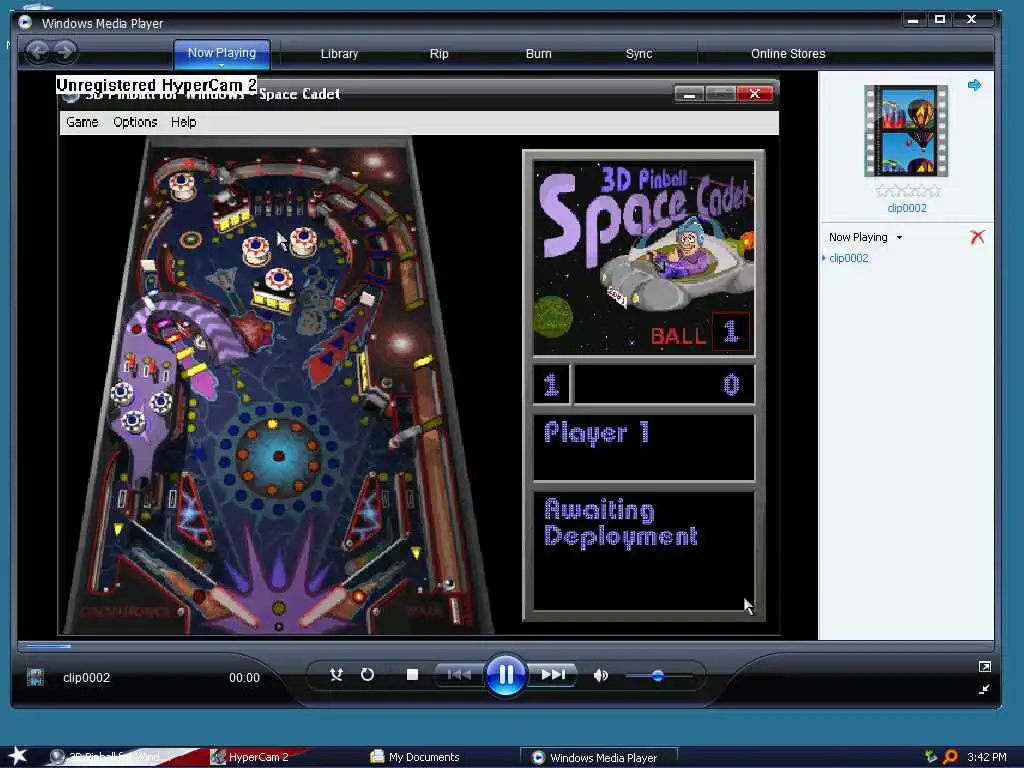The width and height of the screenshot is (1024, 768).
Task: Click the clip0002 film strip thumbnail
Action: 906,131
